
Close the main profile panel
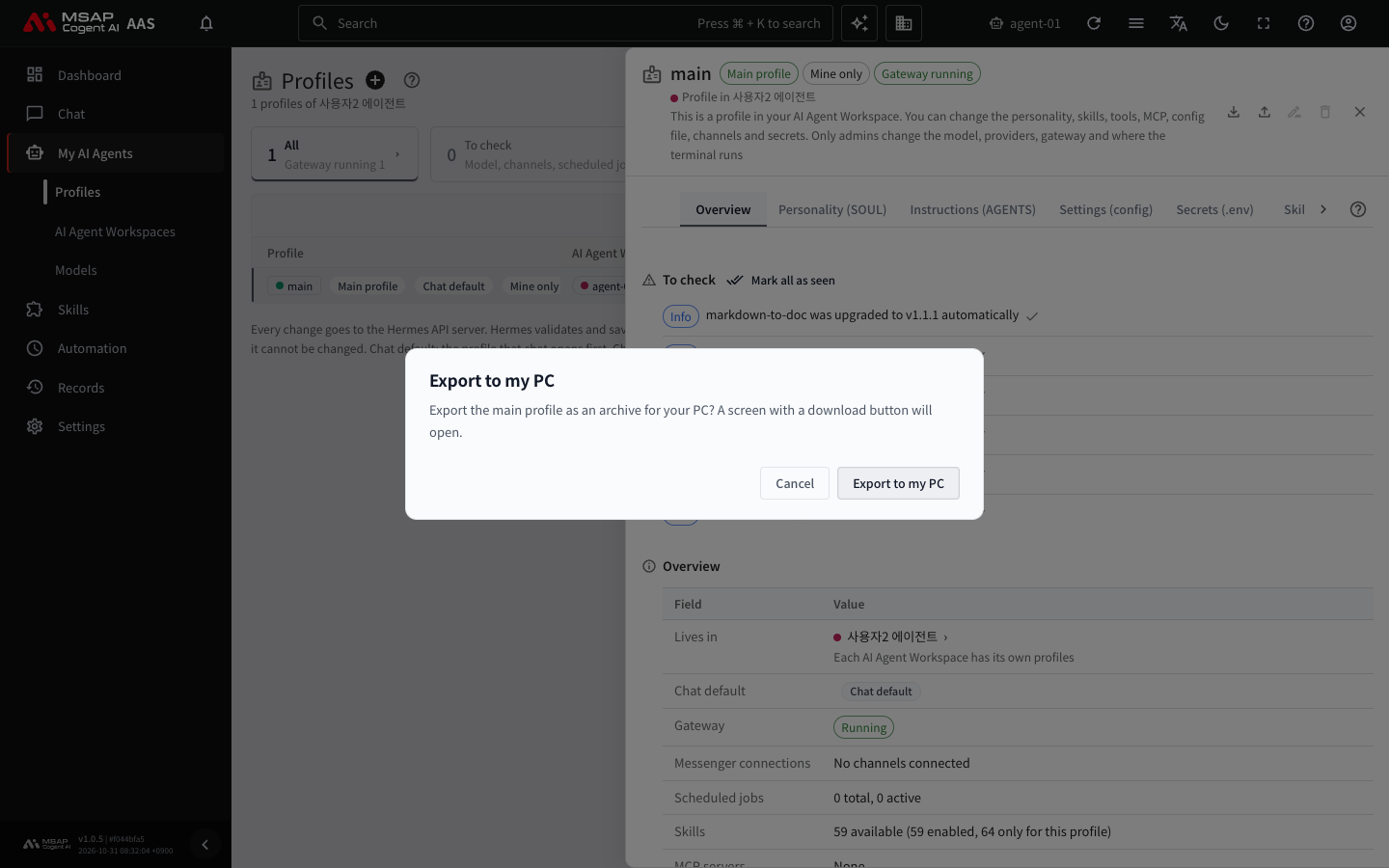click(x=1360, y=112)
